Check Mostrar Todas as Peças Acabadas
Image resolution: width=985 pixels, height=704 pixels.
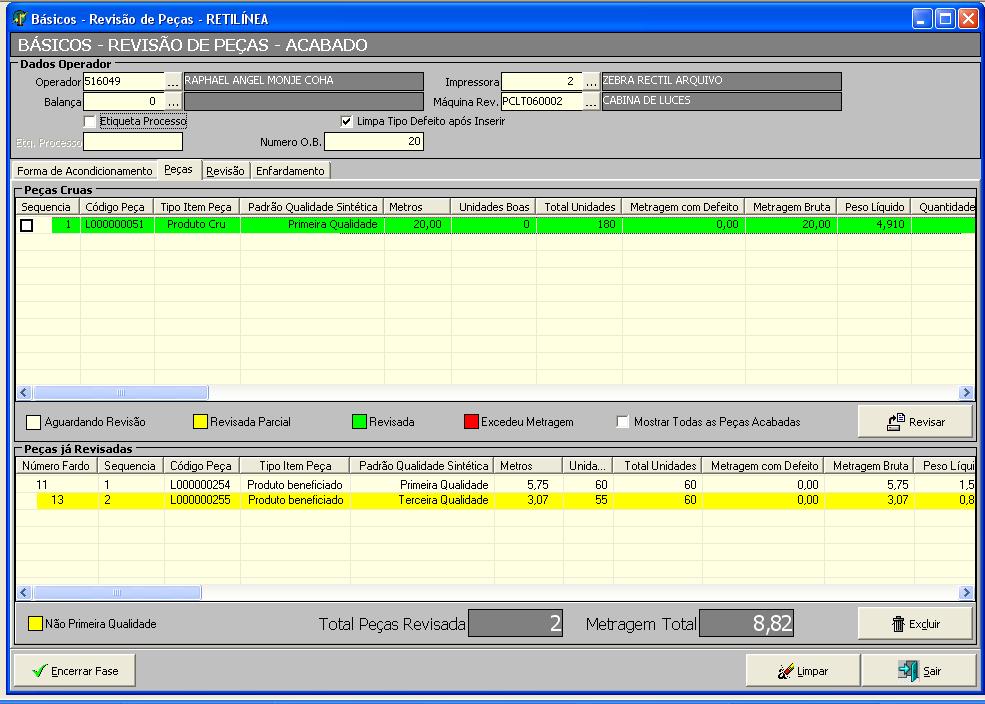click(x=624, y=422)
